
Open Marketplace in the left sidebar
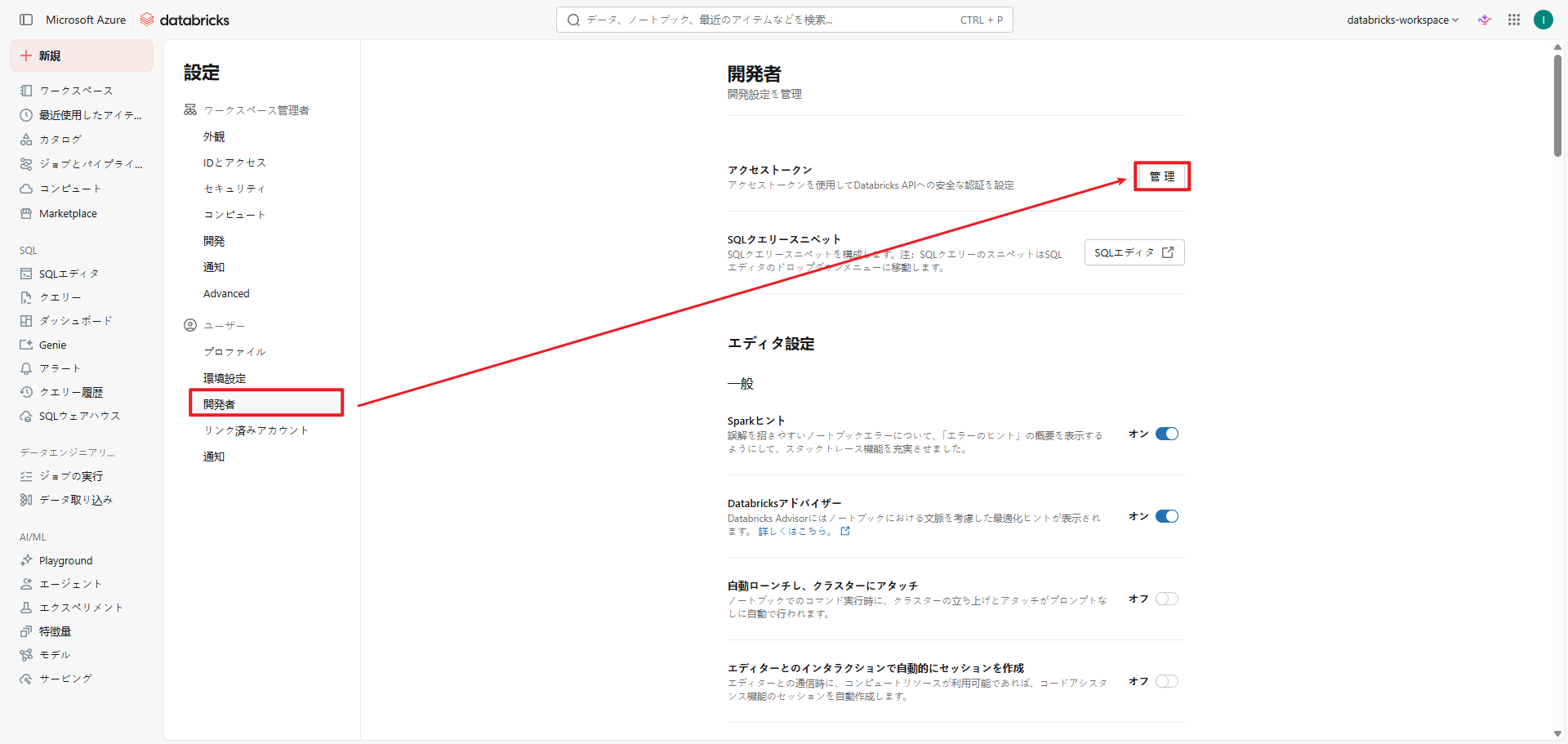[68, 213]
